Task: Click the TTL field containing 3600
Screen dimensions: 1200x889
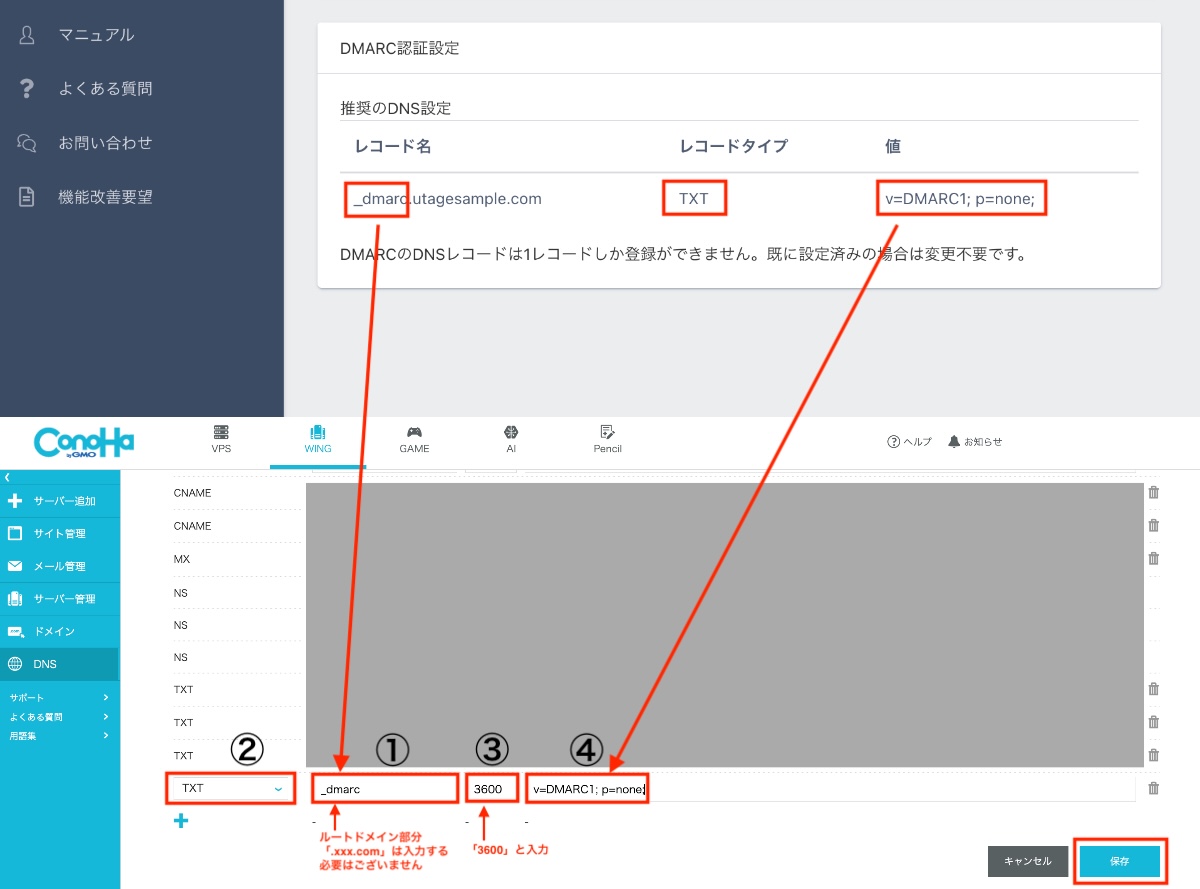Action: pos(491,789)
